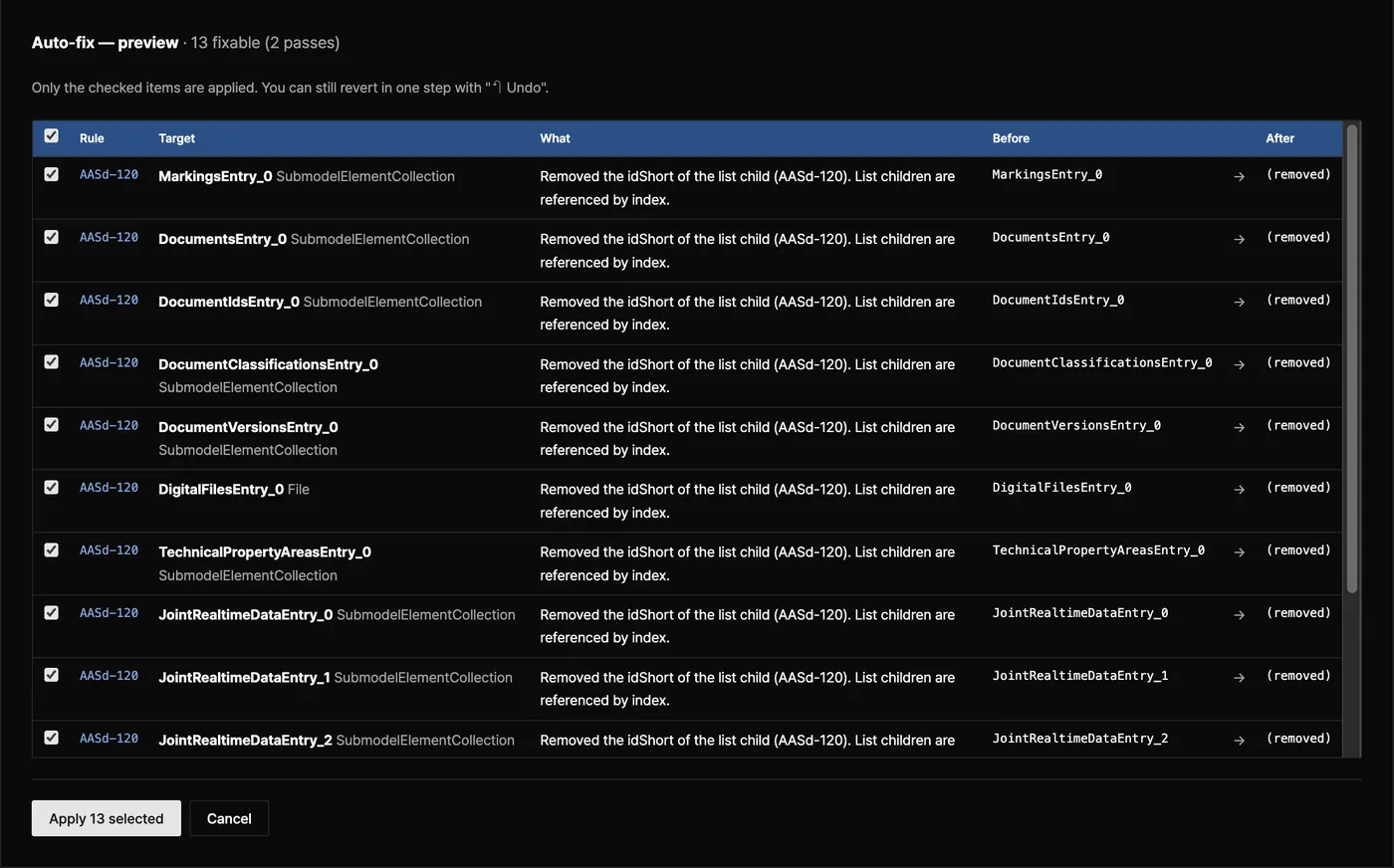1394x868 pixels.
Task: Click the arrow icon in DocumentsEntry_0 row
Action: coord(1239,239)
